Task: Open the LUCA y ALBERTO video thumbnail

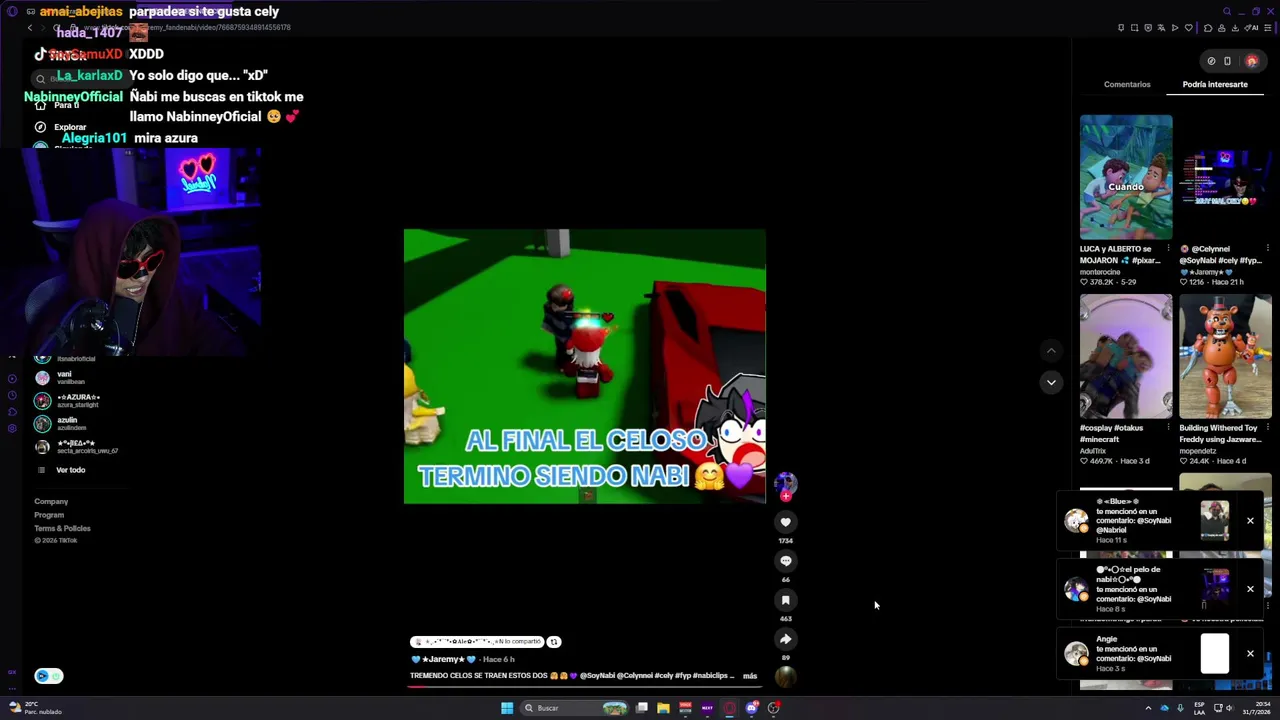Action: pos(1126,177)
